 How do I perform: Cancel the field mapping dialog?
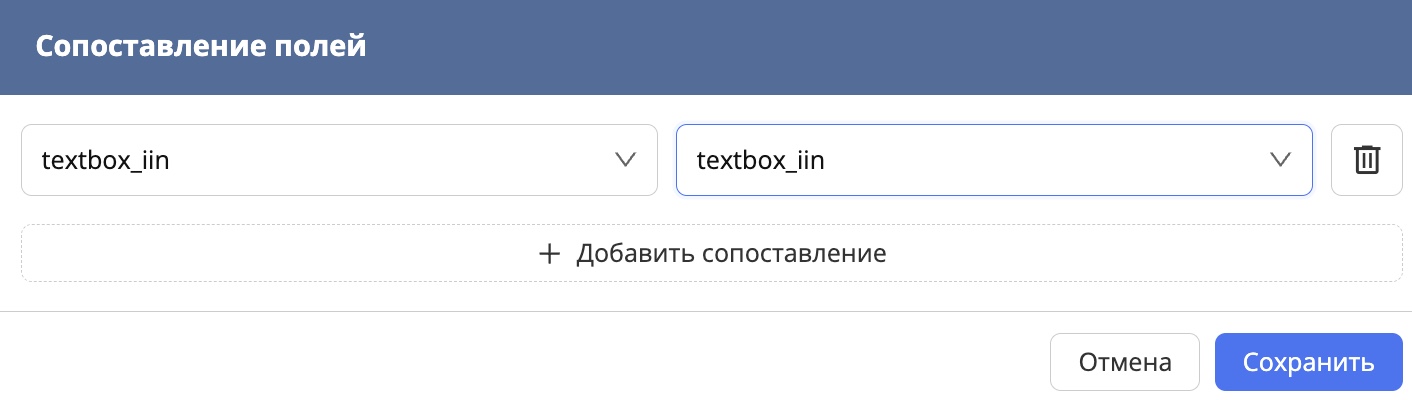(x=1124, y=362)
